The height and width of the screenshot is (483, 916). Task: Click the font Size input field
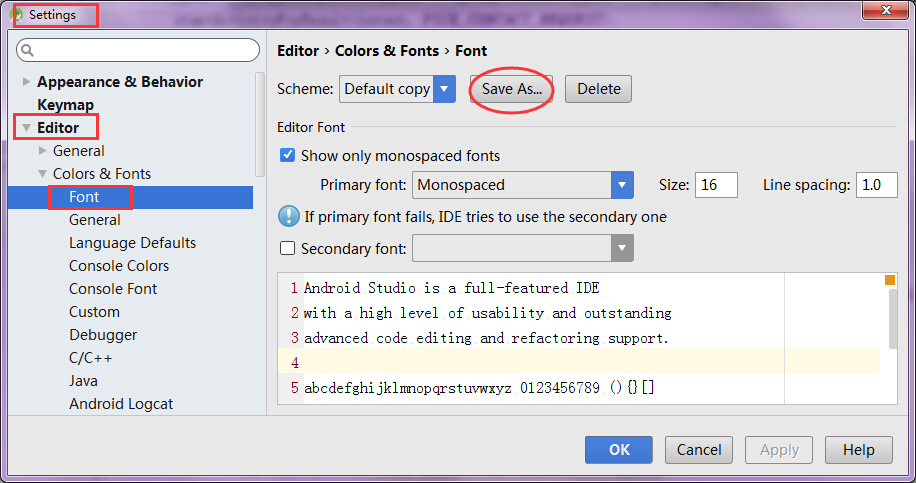coord(716,185)
